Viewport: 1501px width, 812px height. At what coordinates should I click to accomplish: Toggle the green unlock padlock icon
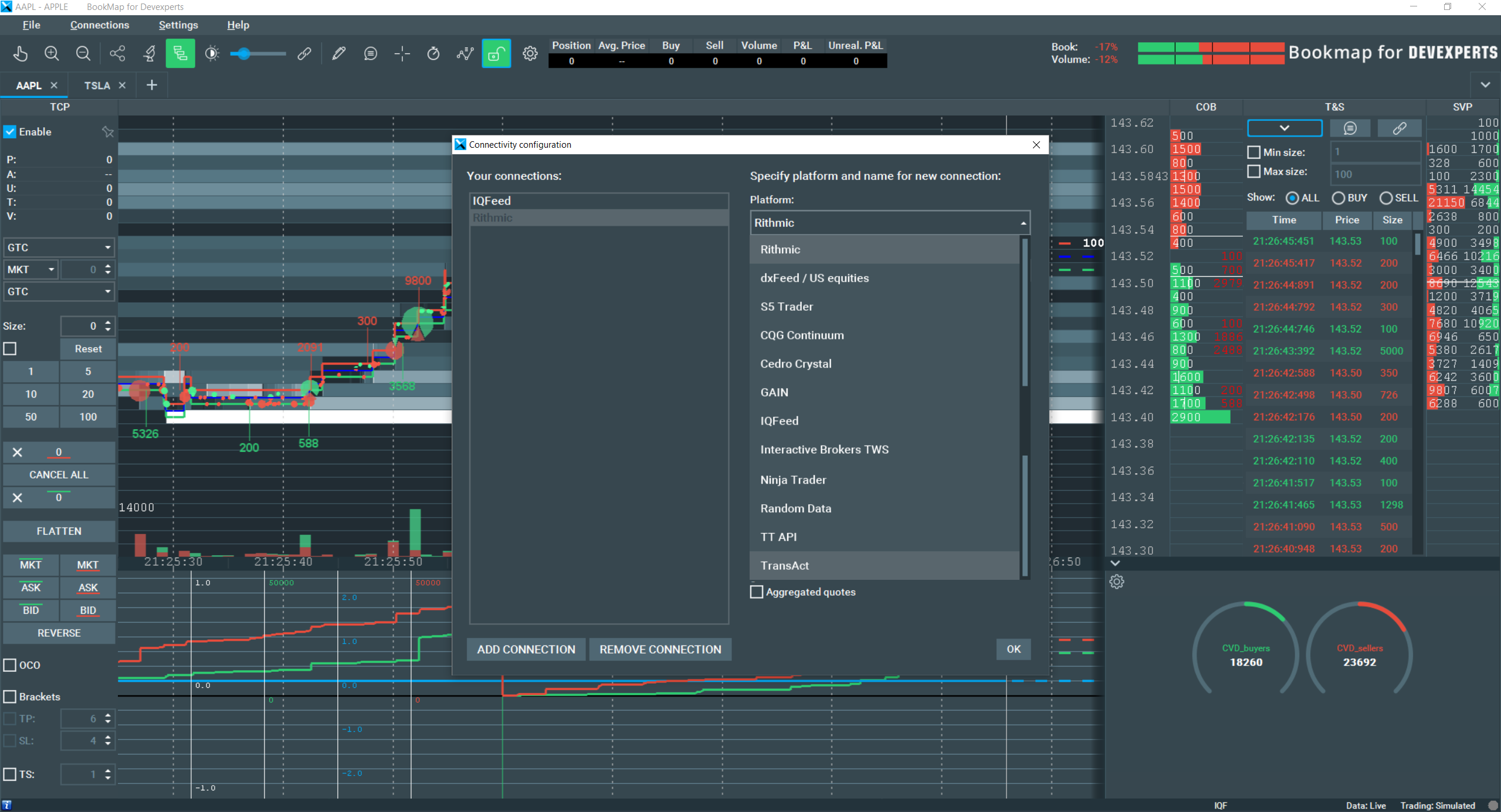(496, 54)
